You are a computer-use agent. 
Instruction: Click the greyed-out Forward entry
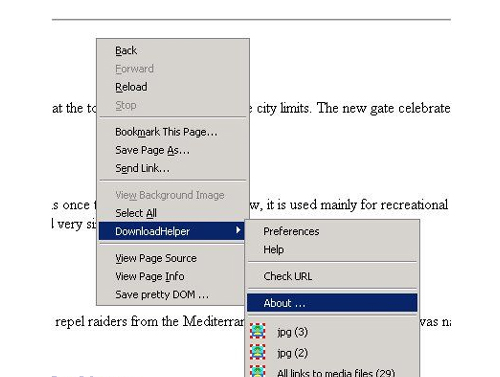click(173, 69)
